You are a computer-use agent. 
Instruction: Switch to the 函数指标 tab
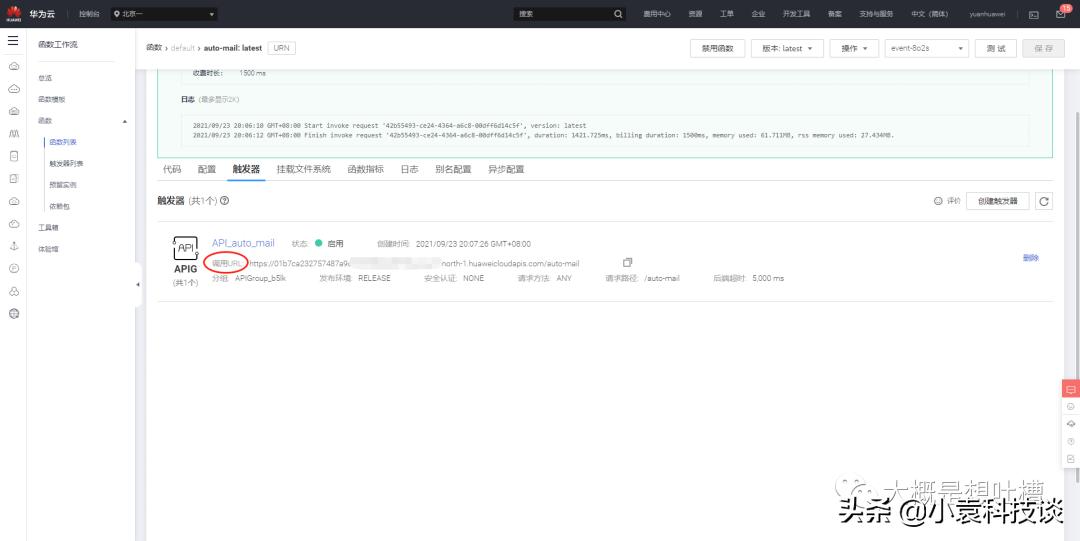pyautogui.click(x=366, y=169)
